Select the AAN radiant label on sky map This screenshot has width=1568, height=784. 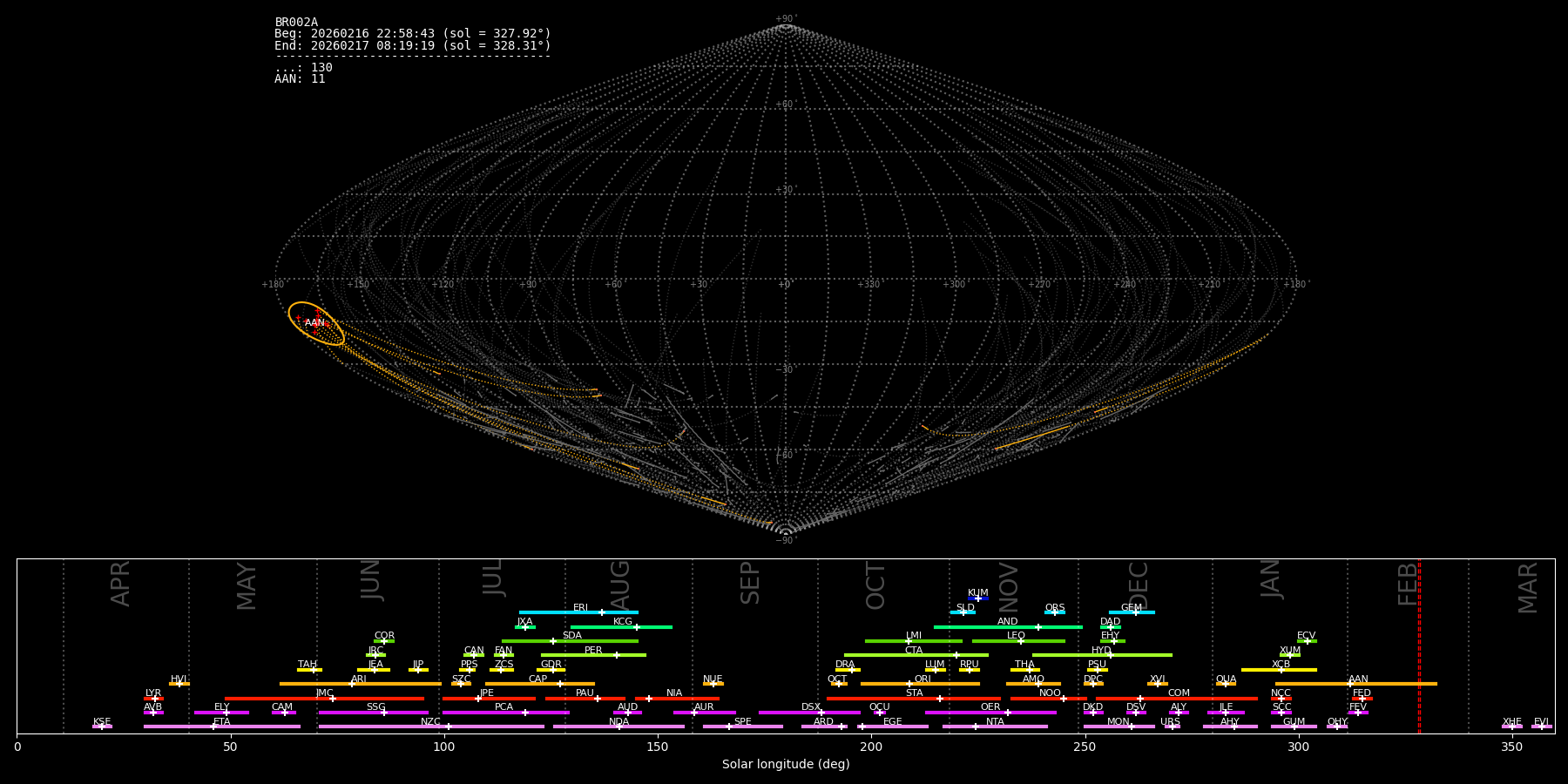(314, 323)
